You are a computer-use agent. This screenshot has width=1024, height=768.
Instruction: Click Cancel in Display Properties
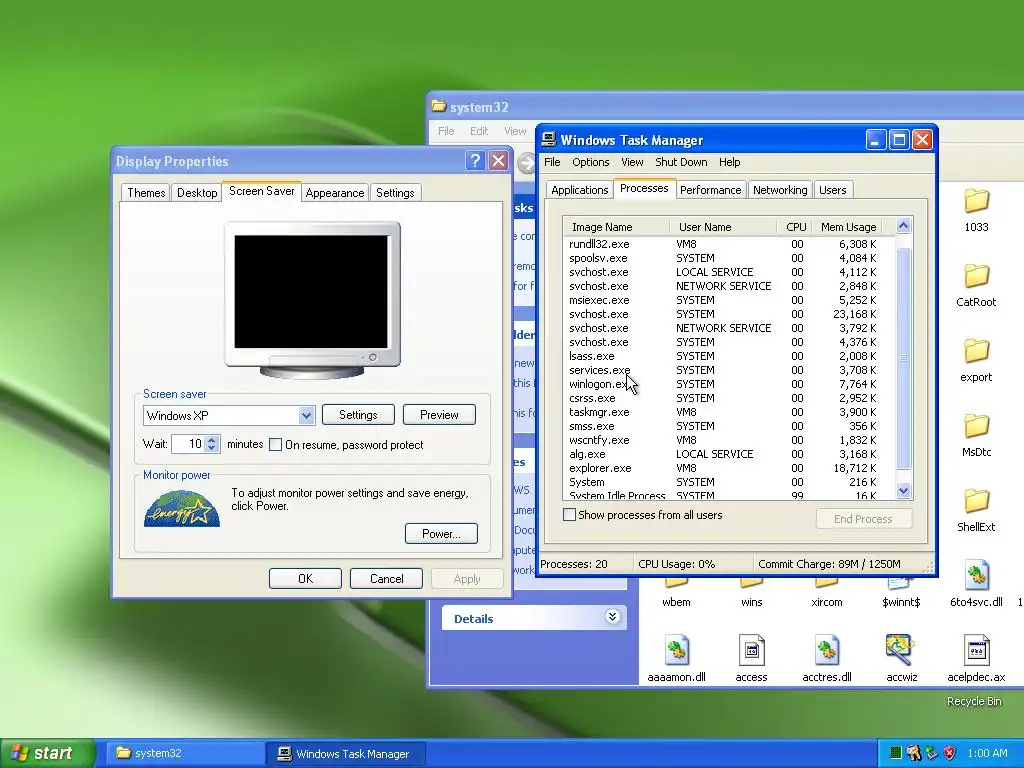[x=386, y=579]
